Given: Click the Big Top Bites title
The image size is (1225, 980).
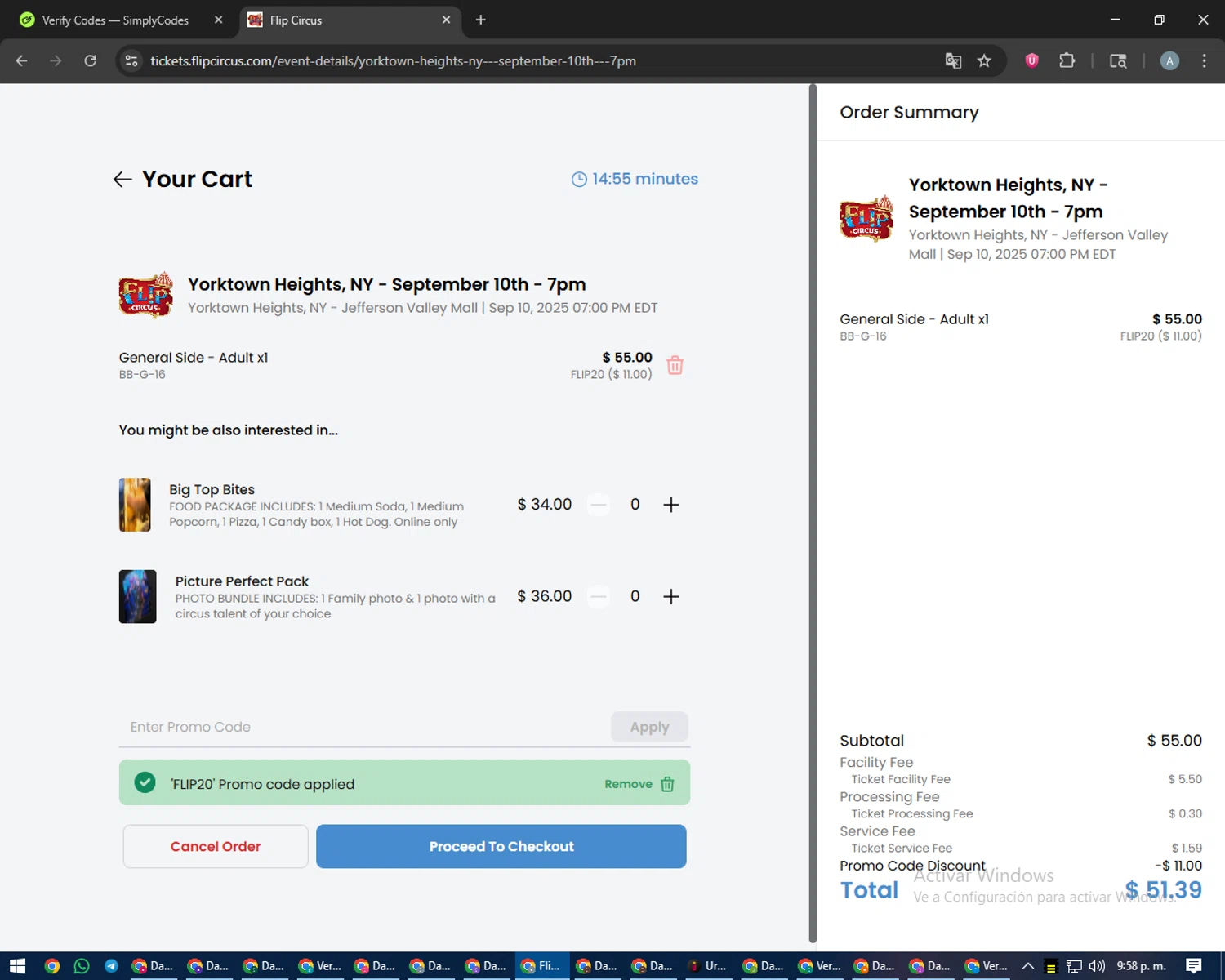Looking at the screenshot, I should (212, 489).
